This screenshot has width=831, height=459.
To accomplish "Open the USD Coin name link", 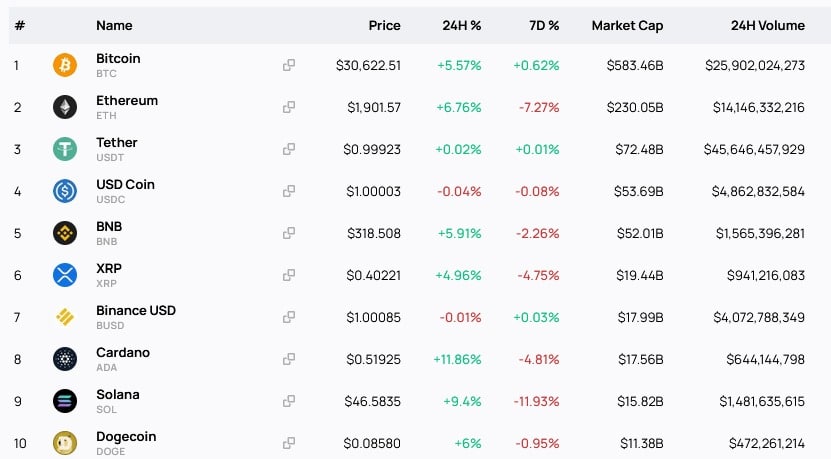I will point(125,184).
